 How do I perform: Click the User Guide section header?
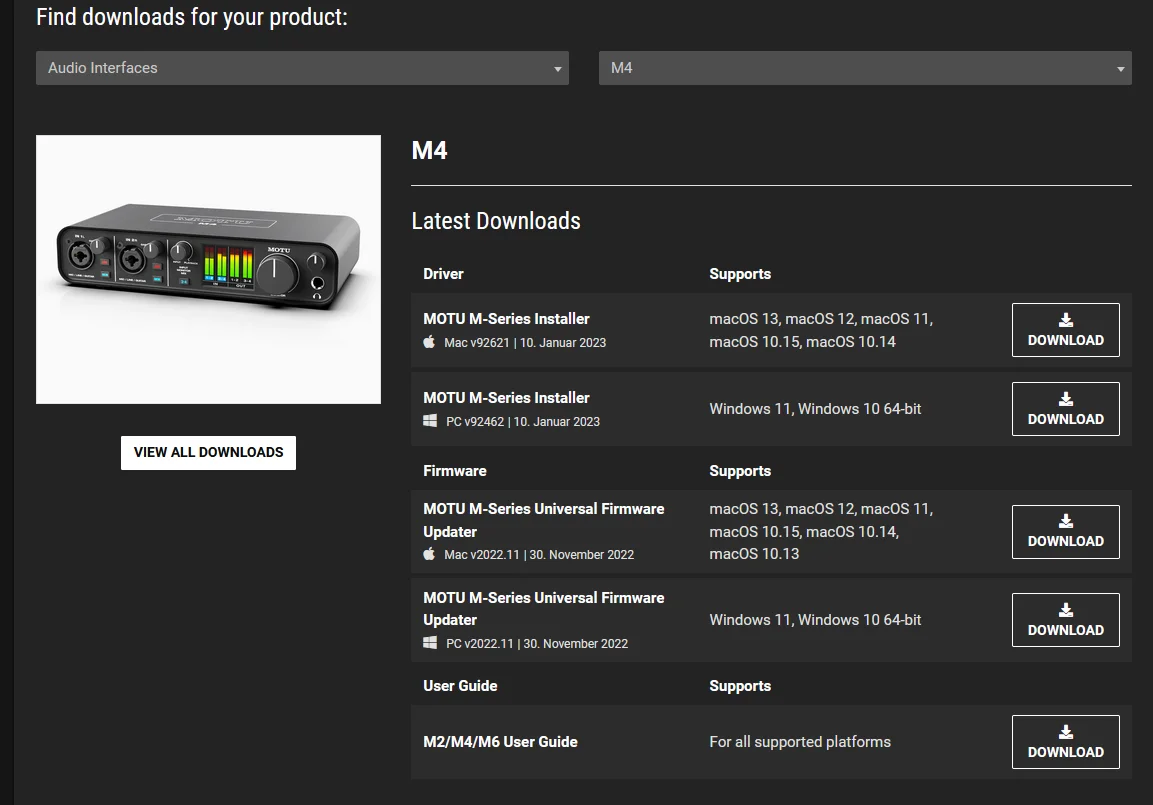[460, 686]
